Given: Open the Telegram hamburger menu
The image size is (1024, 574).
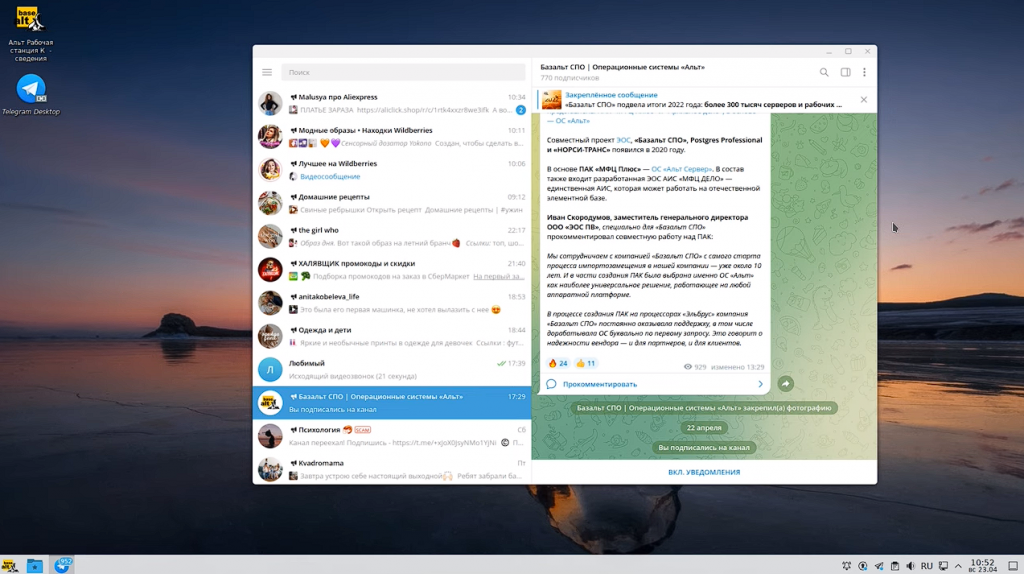Looking at the screenshot, I should (x=267, y=72).
